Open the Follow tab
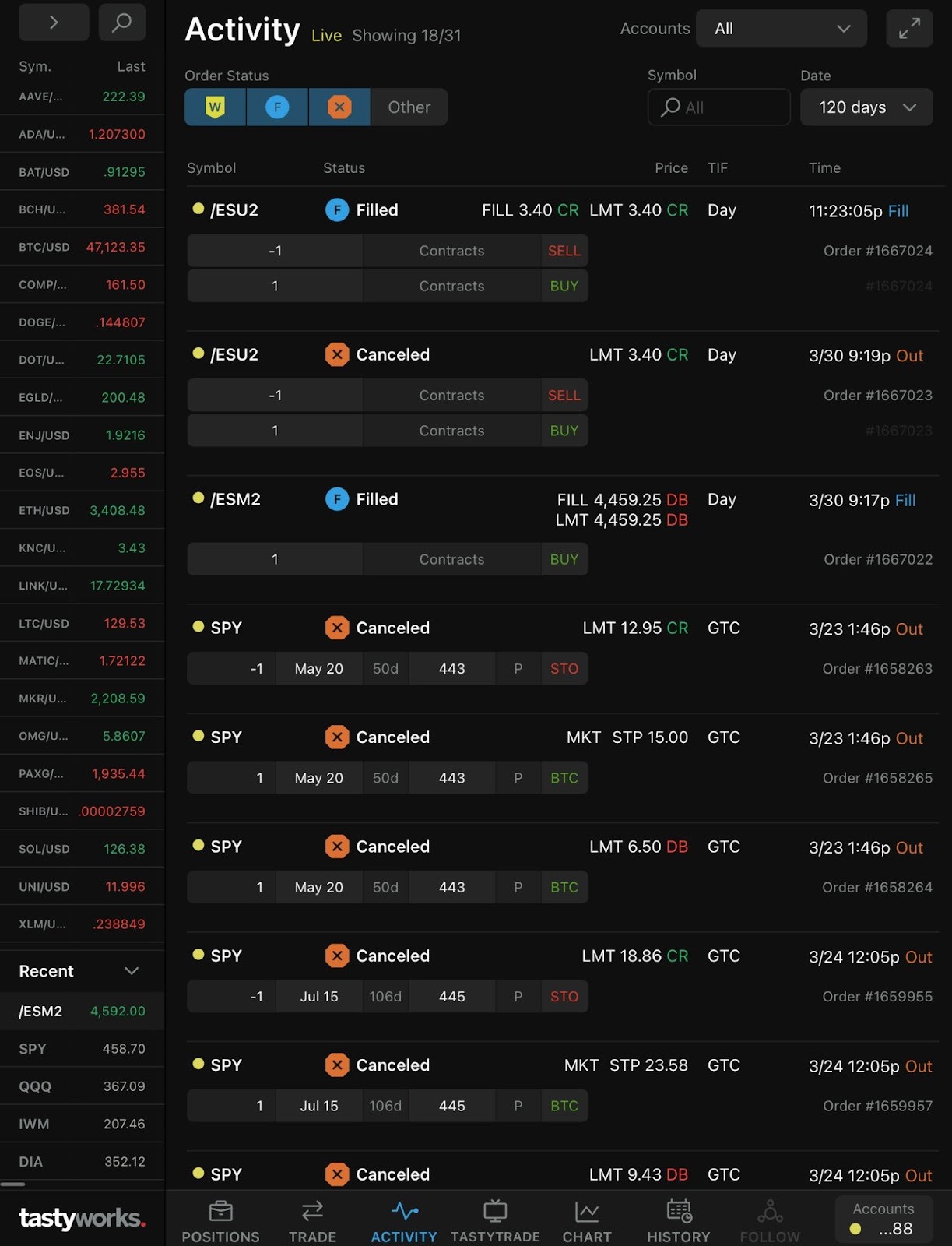The height and width of the screenshot is (1246, 952). click(x=769, y=1221)
